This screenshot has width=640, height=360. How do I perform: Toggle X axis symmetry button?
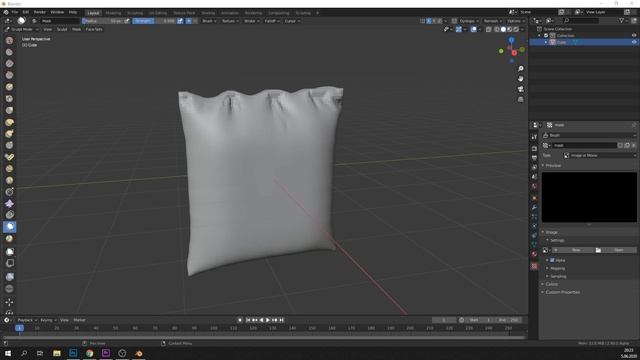[x=429, y=21]
